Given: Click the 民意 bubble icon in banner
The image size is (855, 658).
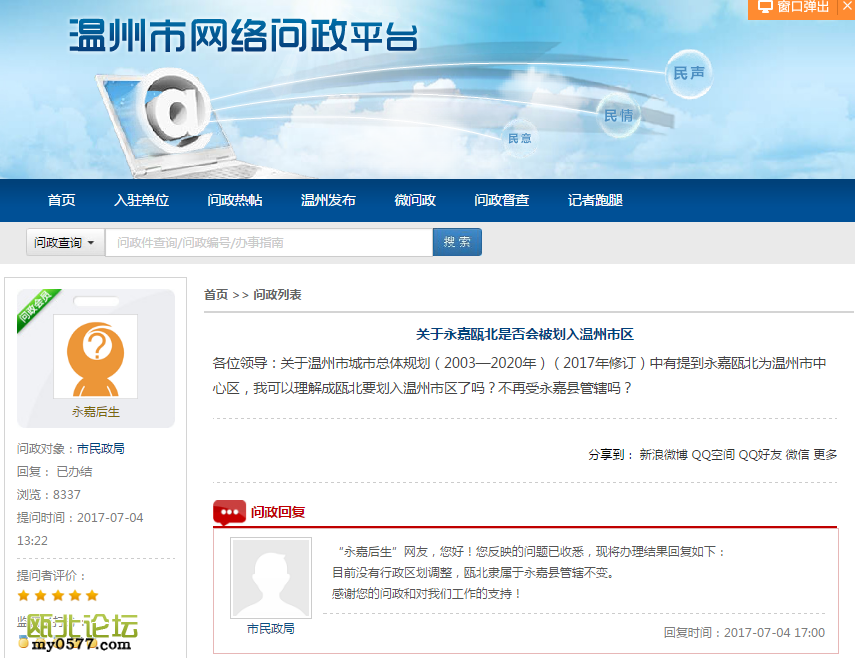Looking at the screenshot, I should coord(520,137).
